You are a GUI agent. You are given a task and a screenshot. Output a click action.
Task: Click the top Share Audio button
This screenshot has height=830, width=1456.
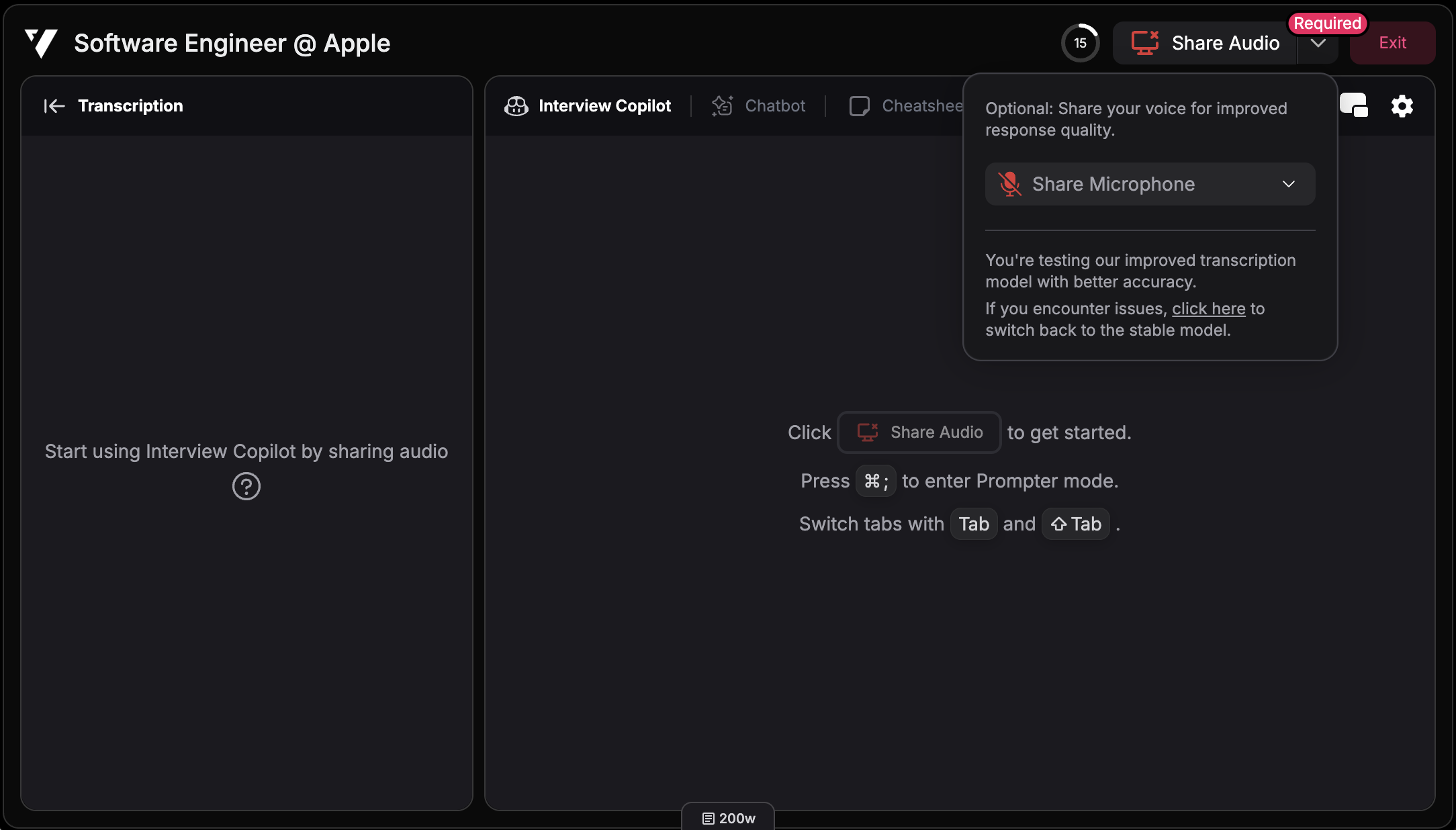[x=1206, y=43]
